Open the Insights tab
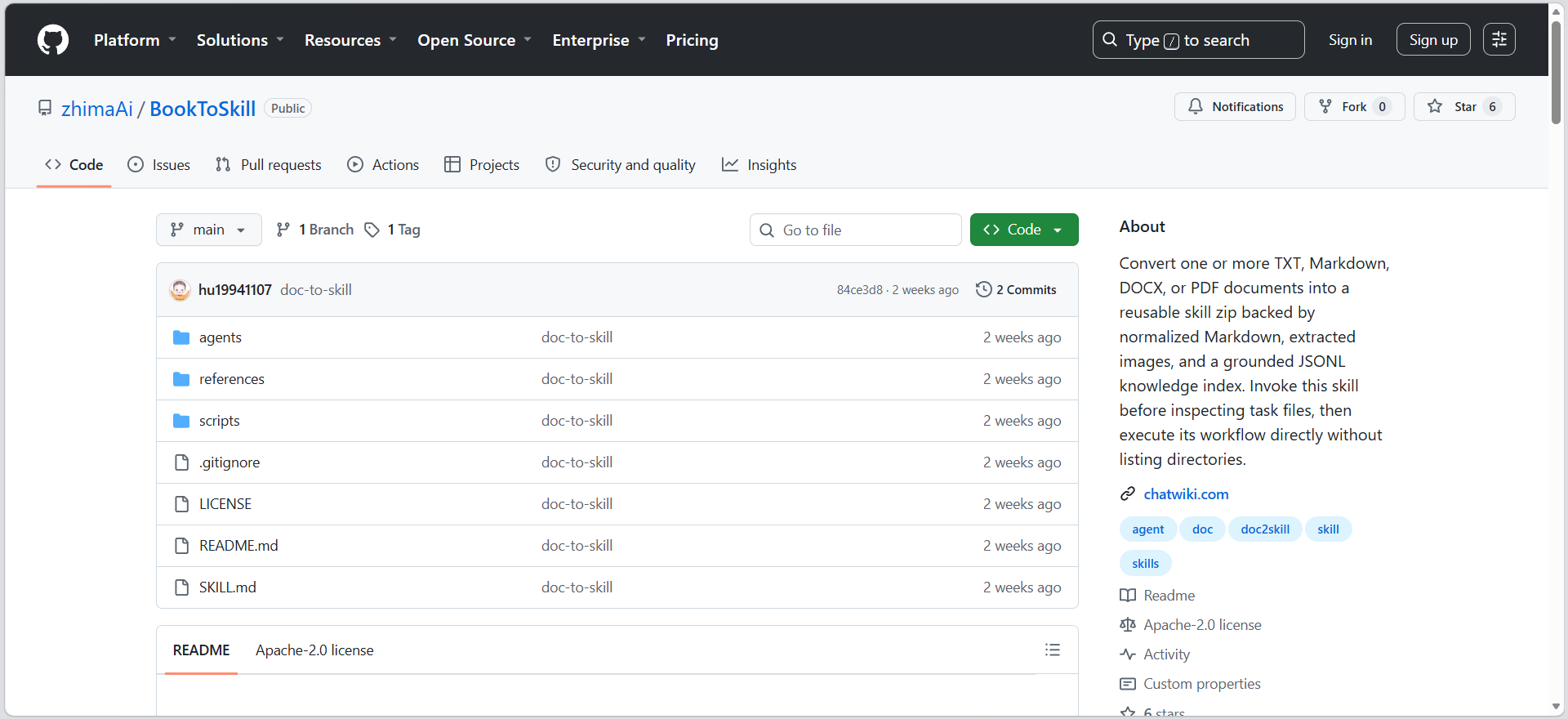Image resolution: width=1568 pixels, height=719 pixels. (759, 165)
